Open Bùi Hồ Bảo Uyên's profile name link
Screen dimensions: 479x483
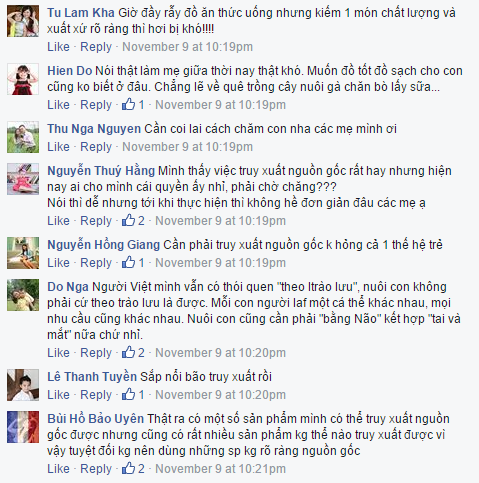coord(96,419)
